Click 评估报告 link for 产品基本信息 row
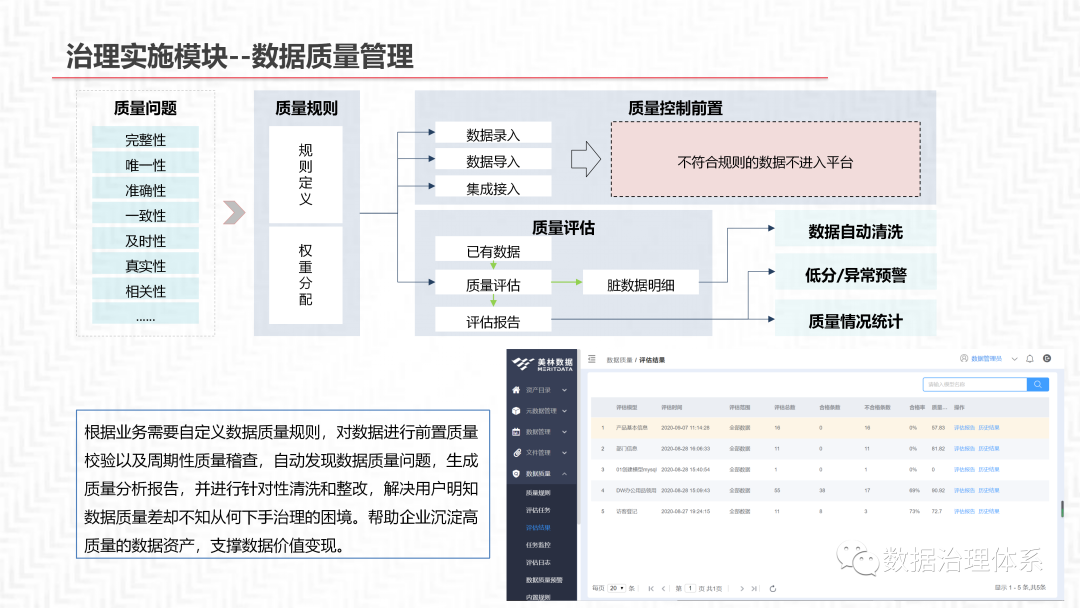 coord(963,427)
